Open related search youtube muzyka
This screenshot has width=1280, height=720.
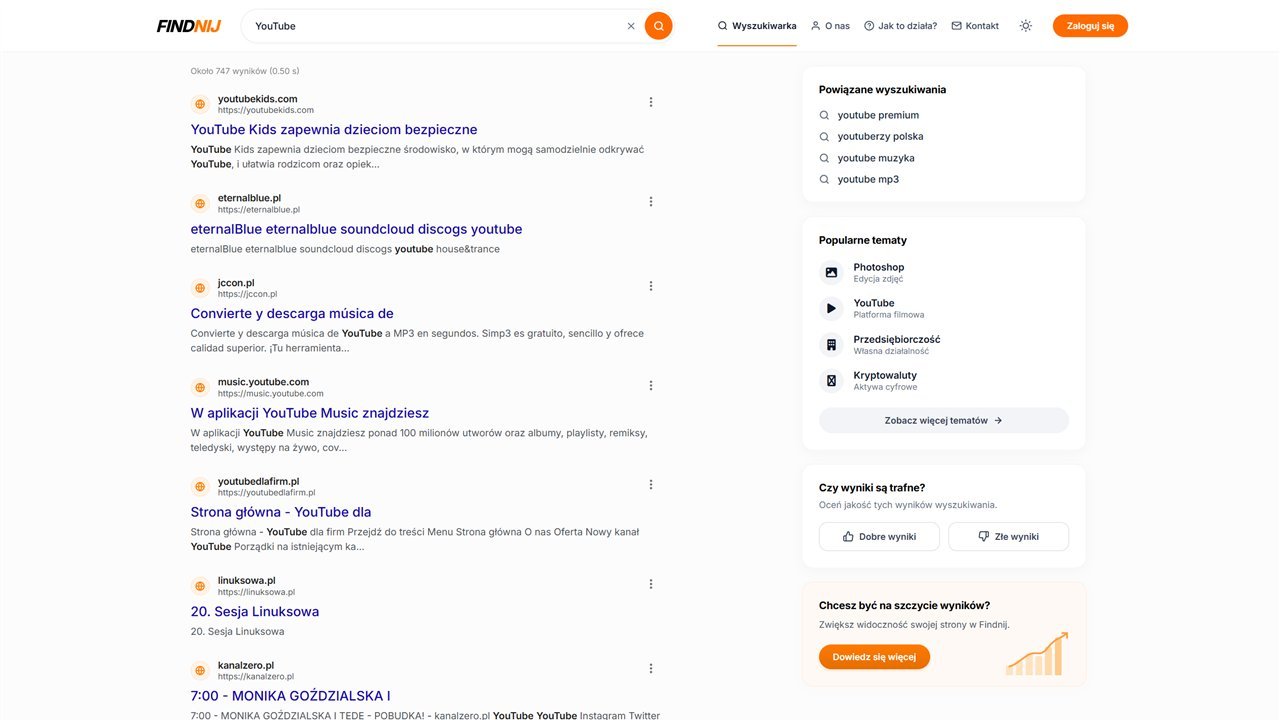876,158
